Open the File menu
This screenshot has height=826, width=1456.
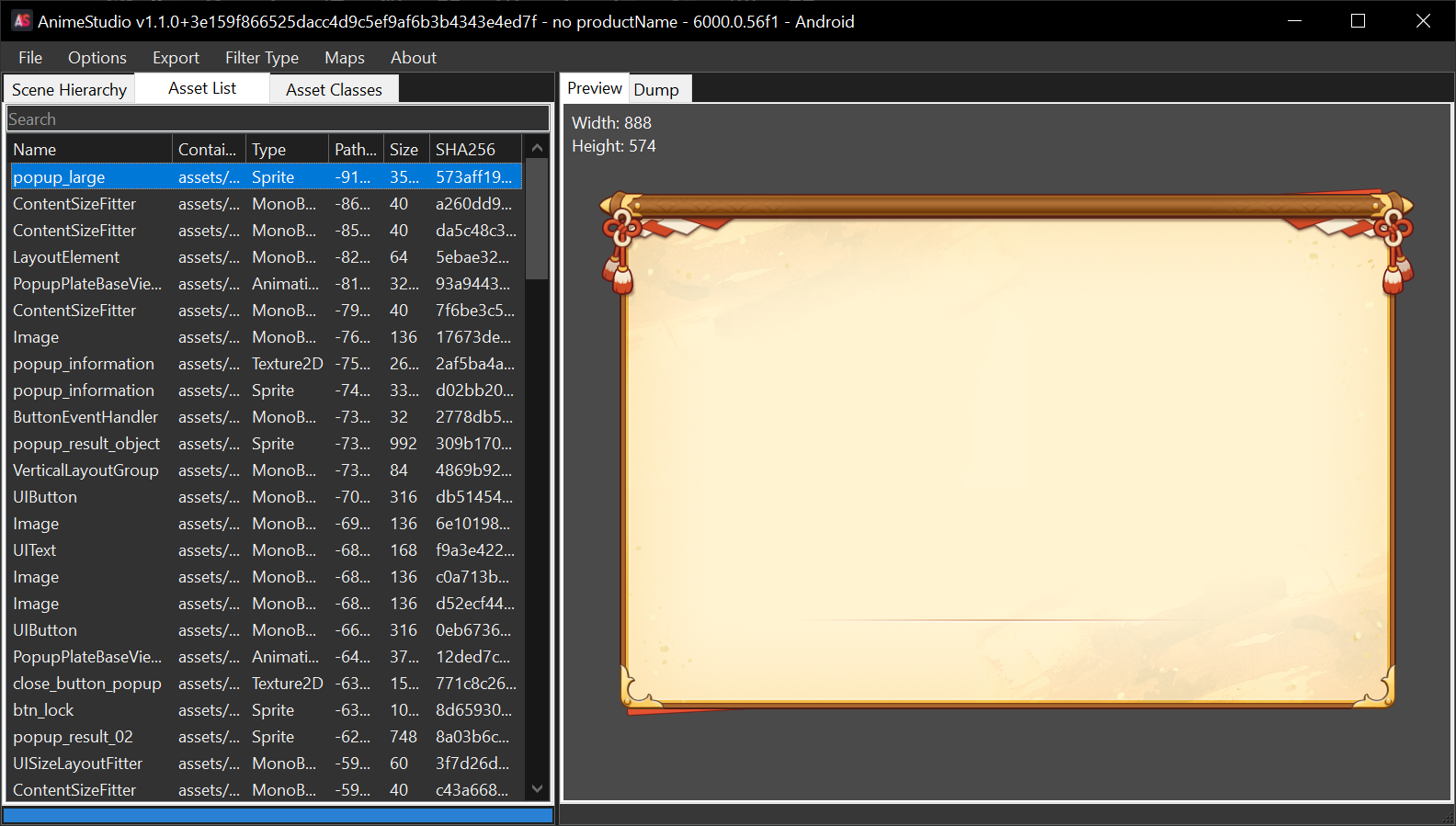click(30, 58)
